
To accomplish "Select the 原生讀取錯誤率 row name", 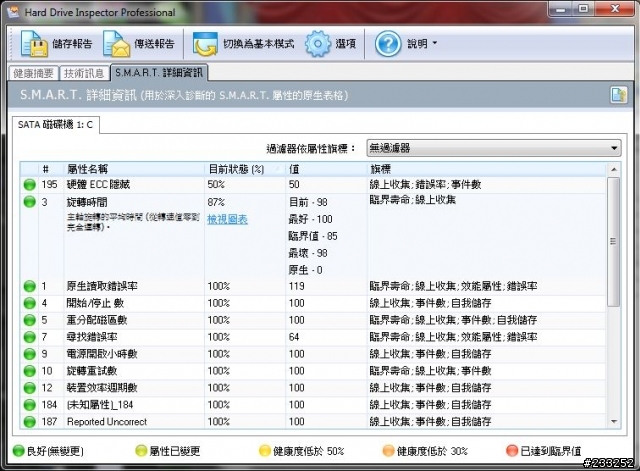I will [102, 286].
